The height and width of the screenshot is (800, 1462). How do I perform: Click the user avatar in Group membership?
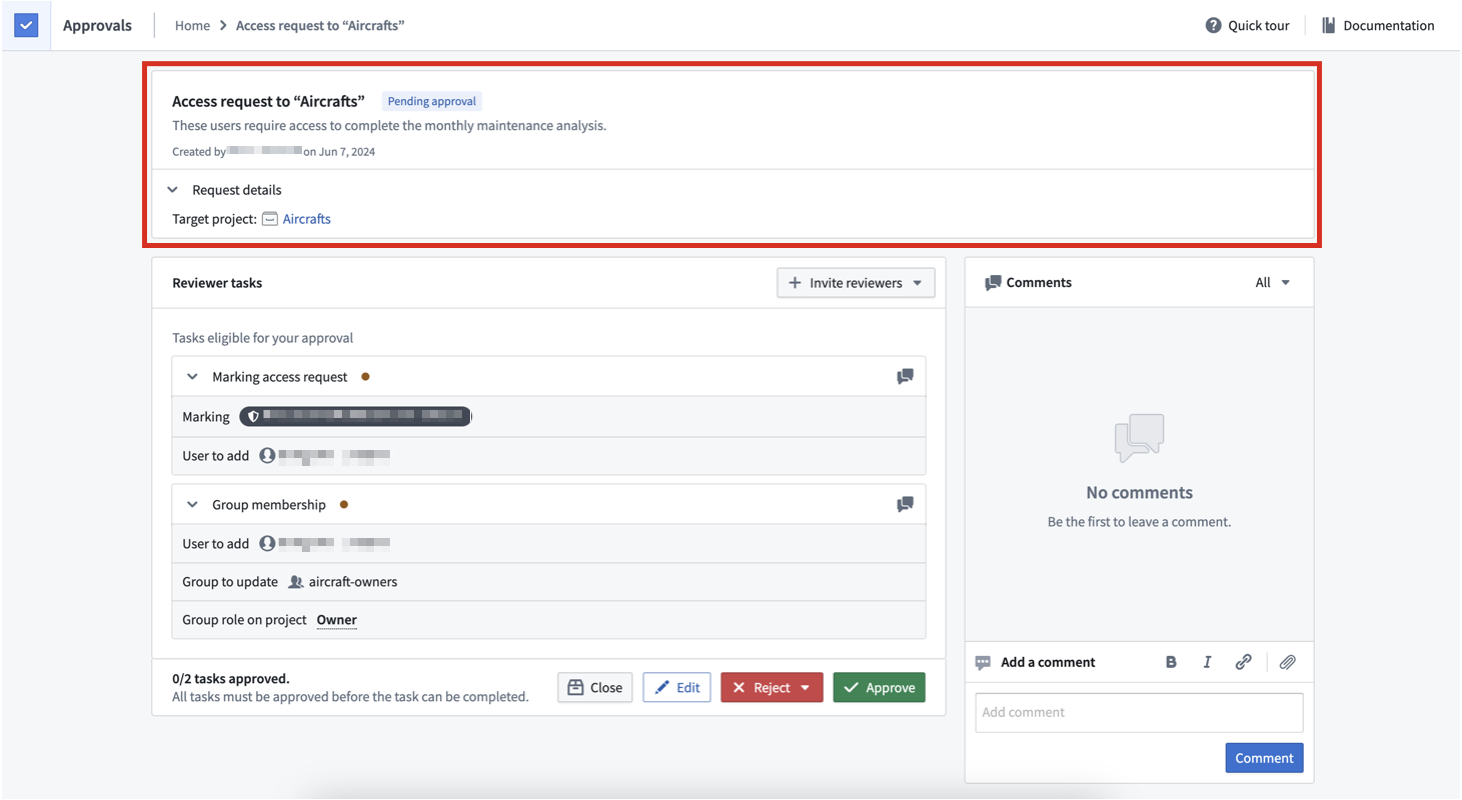[x=267, y=544]
